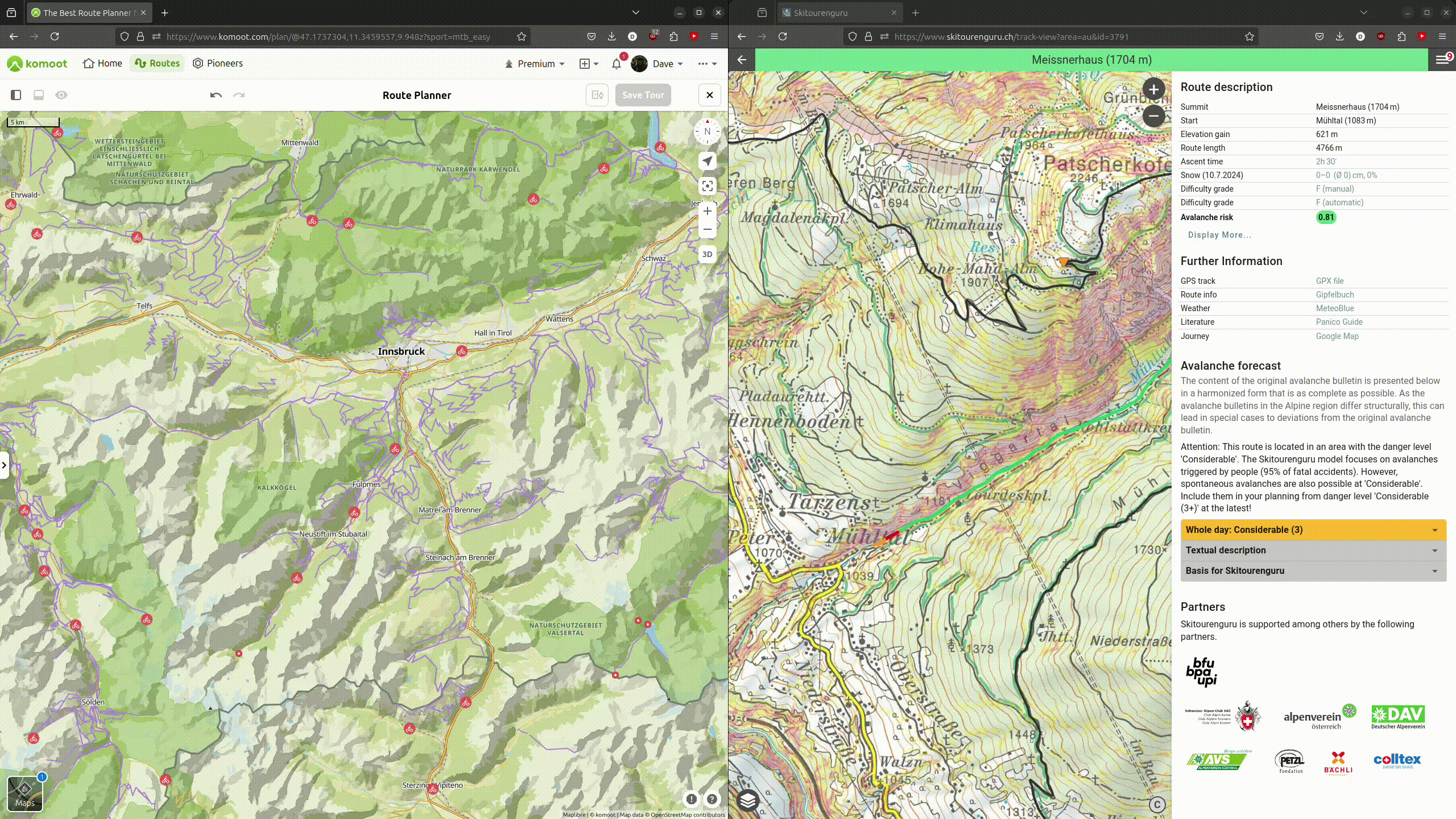Open the Maps layer thumbnail
Viewport: 1456px width, 819px height.
[x=25, y=793]
